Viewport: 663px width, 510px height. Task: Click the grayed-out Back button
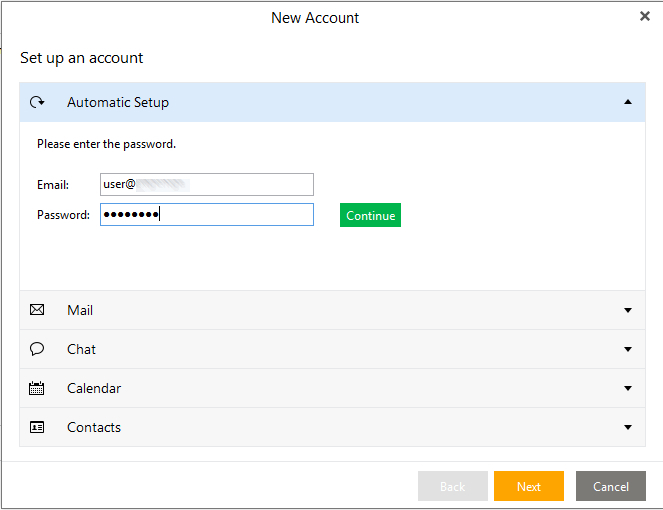452,486
